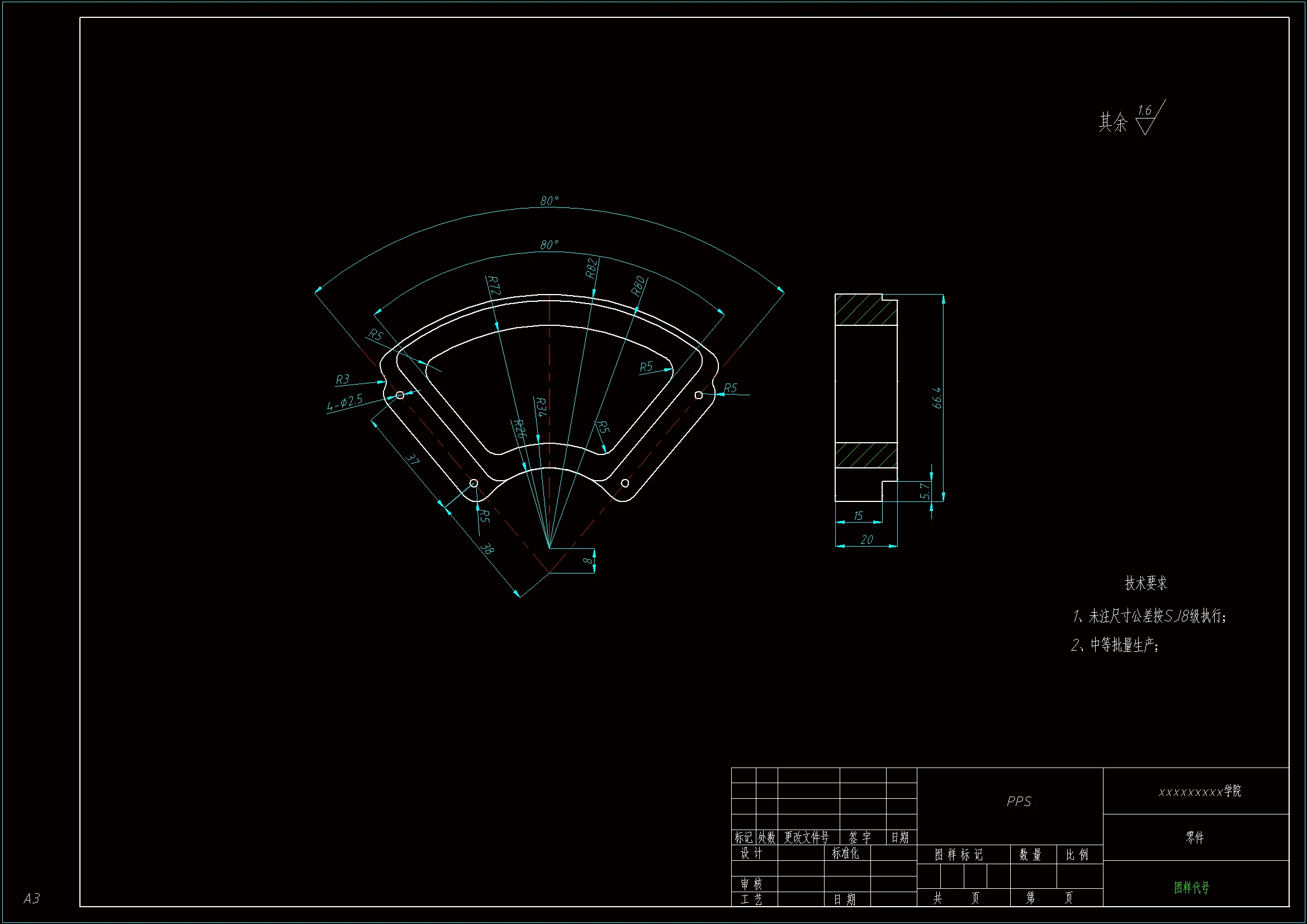Click the upper hatched section area
Image resolution: width=1307 pixels, height=924 pixels.
pyautogui.click(x=865, y=311)
